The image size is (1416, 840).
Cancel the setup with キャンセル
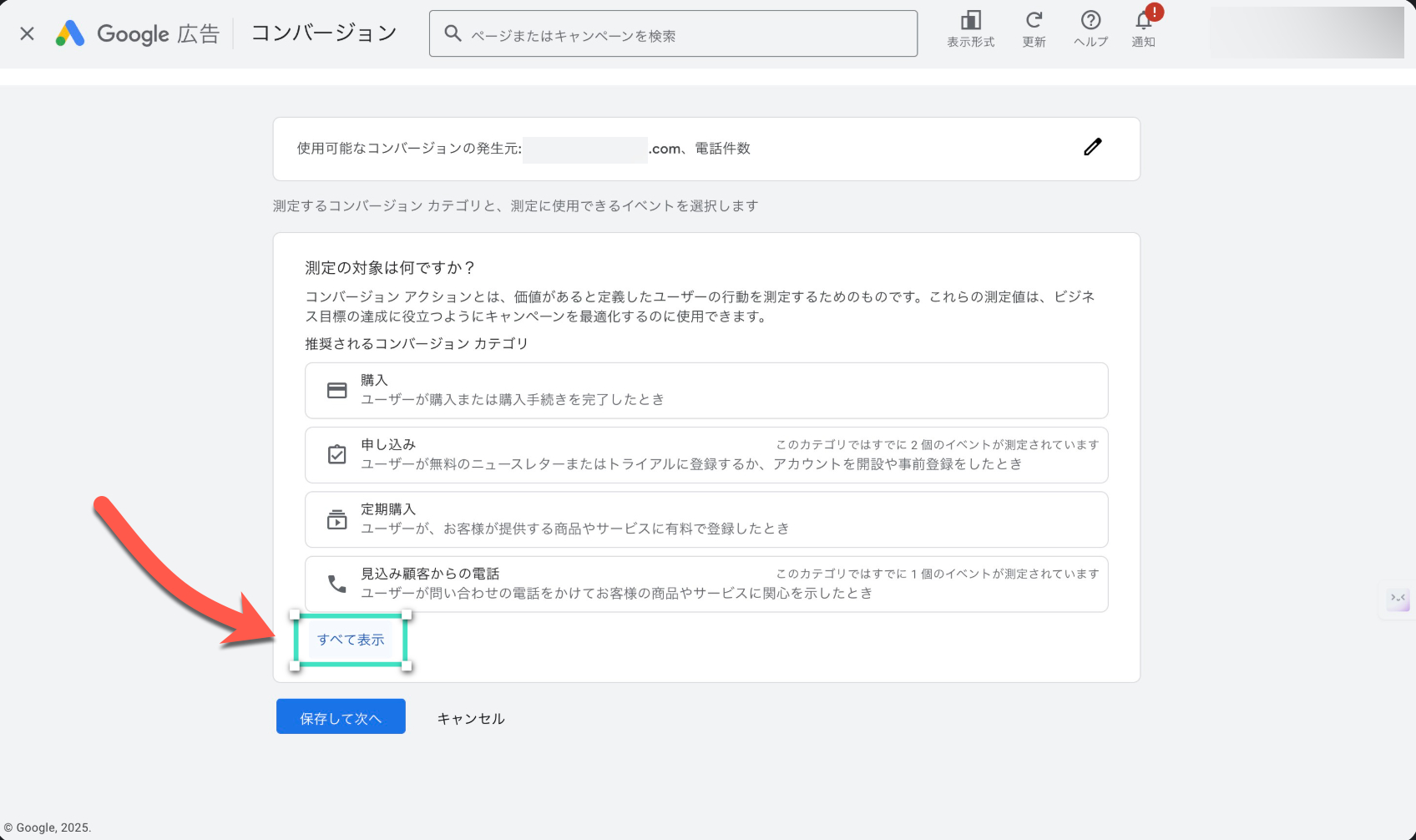tap(470, 717)
